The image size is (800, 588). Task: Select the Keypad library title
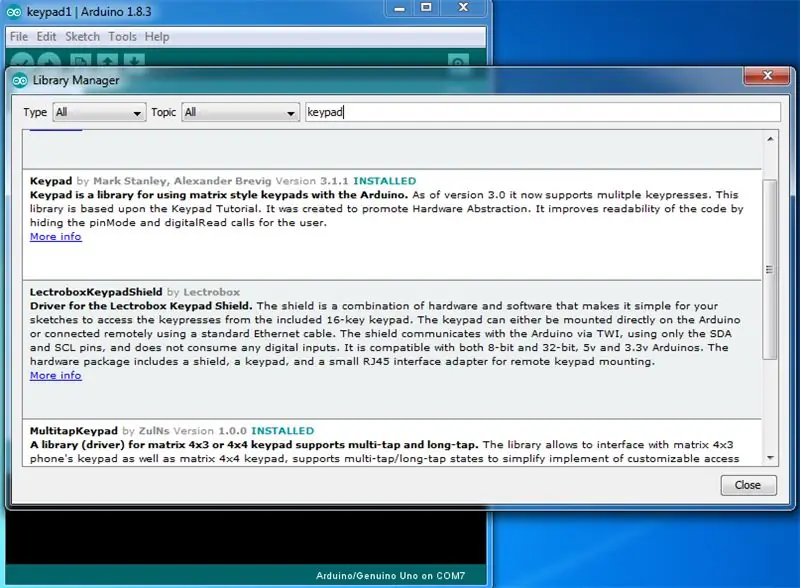(x=51, y=181)
